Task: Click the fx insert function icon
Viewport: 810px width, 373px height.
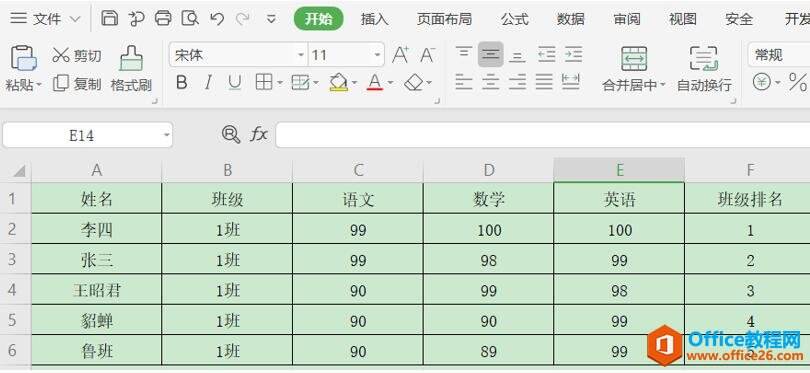Action: coord(259,135)
